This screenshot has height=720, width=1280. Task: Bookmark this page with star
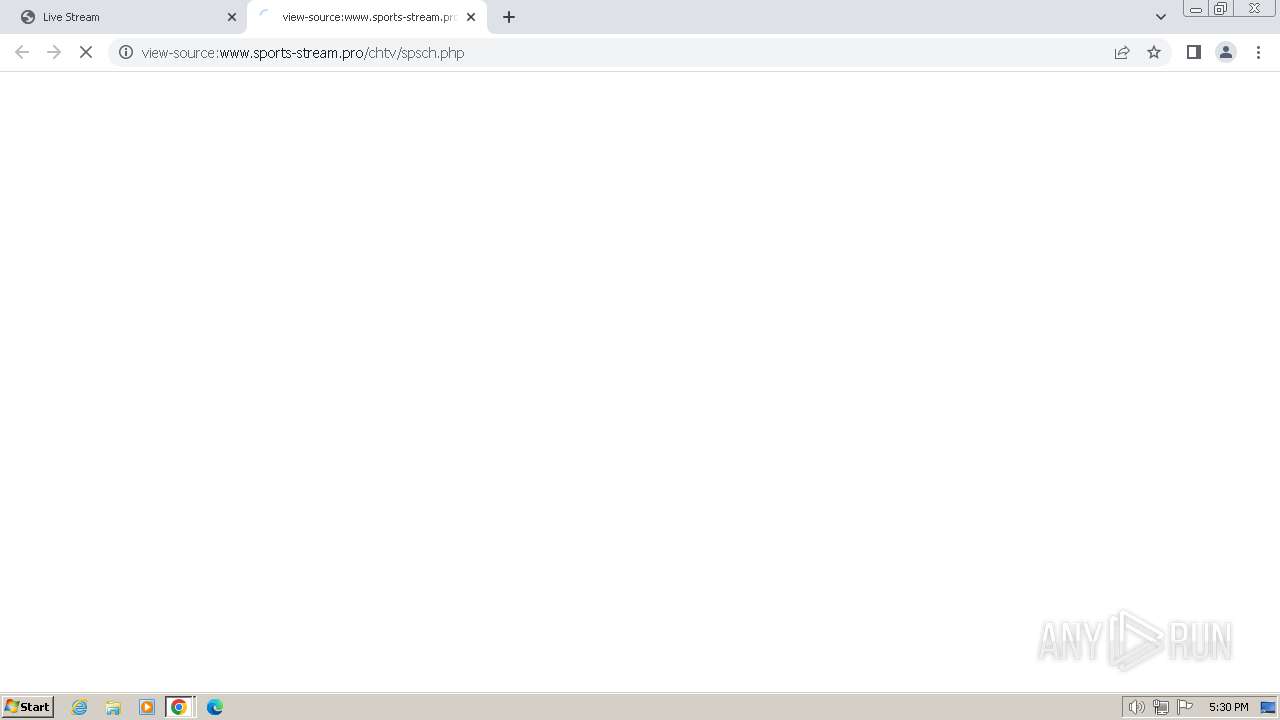pyautogui.click(x=1154, y=52)
